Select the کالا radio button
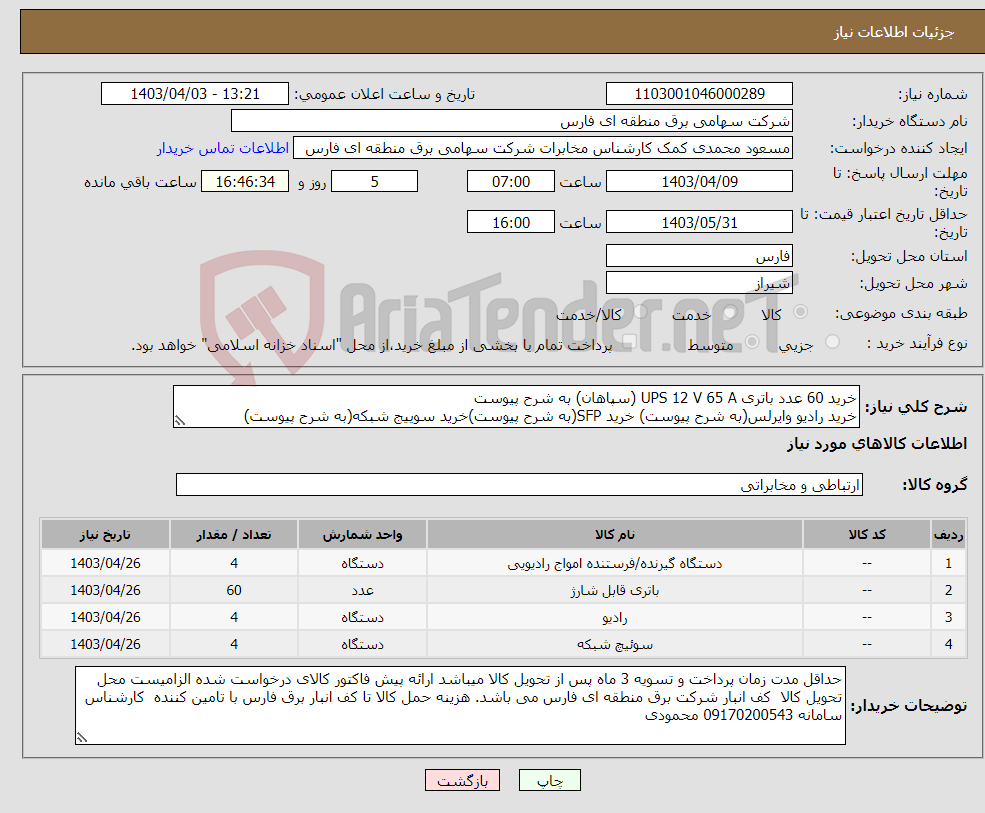The width and height of the screenshot is (985, 813). click(x=800, y=312)
